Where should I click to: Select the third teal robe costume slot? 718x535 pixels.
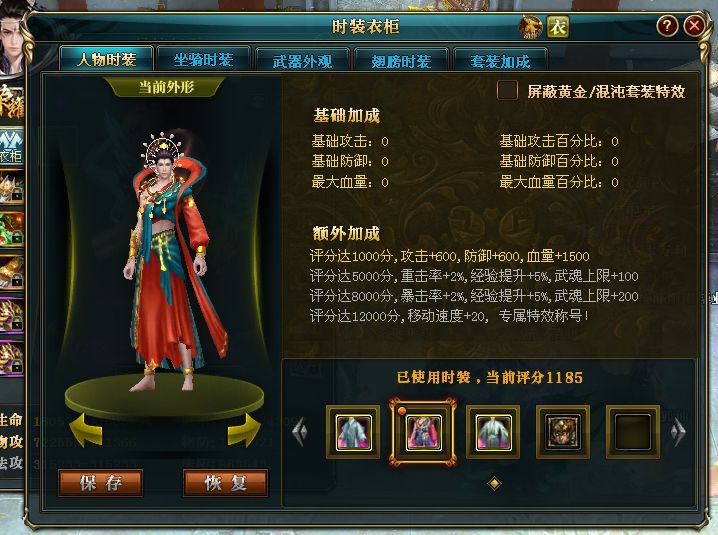coord(493,432)
